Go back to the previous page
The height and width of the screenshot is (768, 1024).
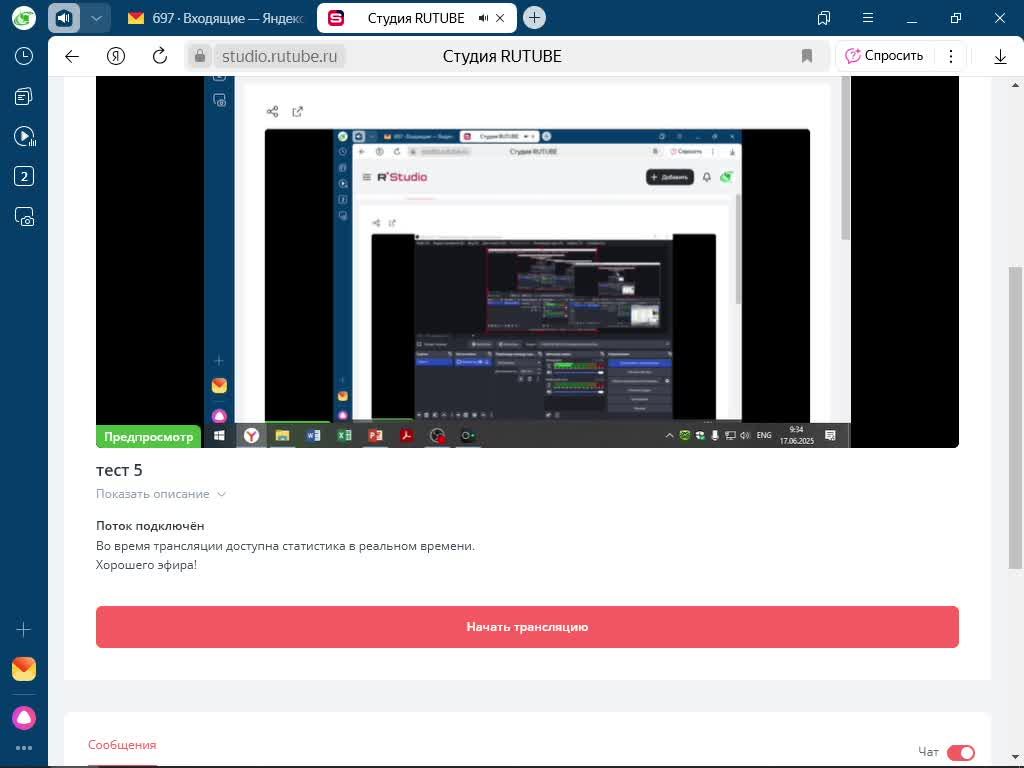pyautogui.click(x=72, y=56)
